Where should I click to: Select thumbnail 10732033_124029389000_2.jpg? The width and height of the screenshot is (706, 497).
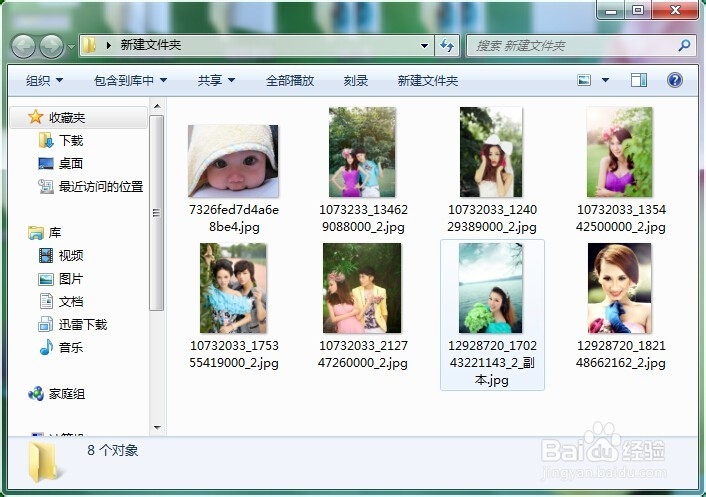[x=491, y=152]
